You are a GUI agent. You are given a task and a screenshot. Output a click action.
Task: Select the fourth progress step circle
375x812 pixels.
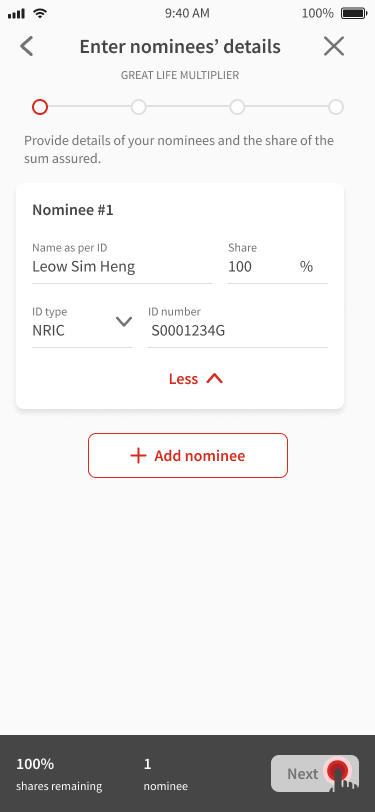(x=336, y=107)
